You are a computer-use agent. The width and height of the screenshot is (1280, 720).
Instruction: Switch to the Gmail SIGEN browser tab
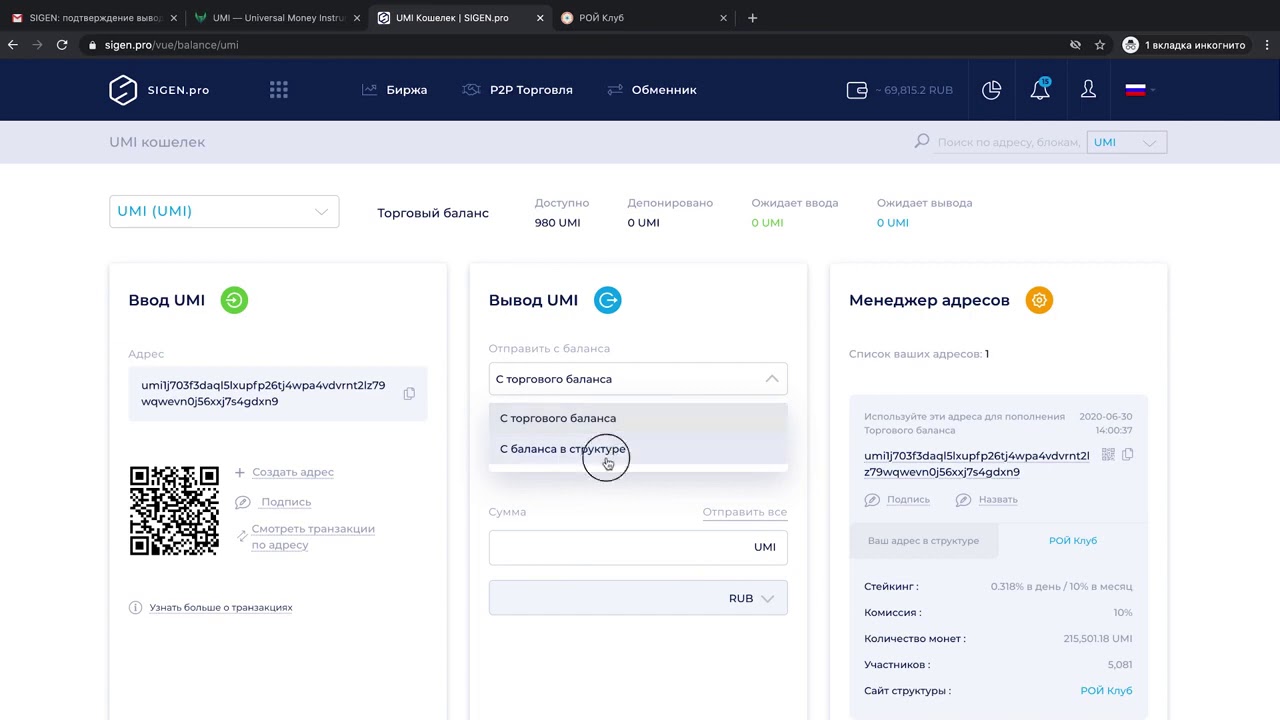[92, 18]
